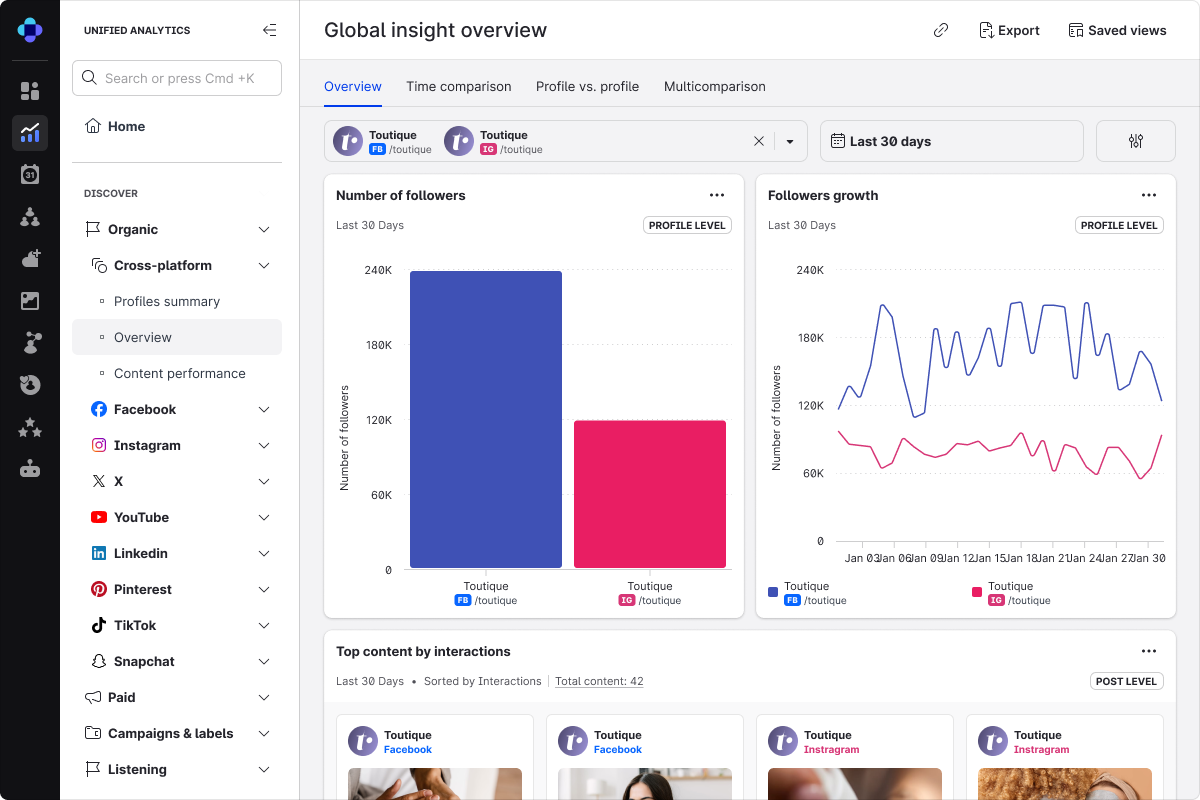Click the dashboard grid icon in left rail

pos(30,91)
